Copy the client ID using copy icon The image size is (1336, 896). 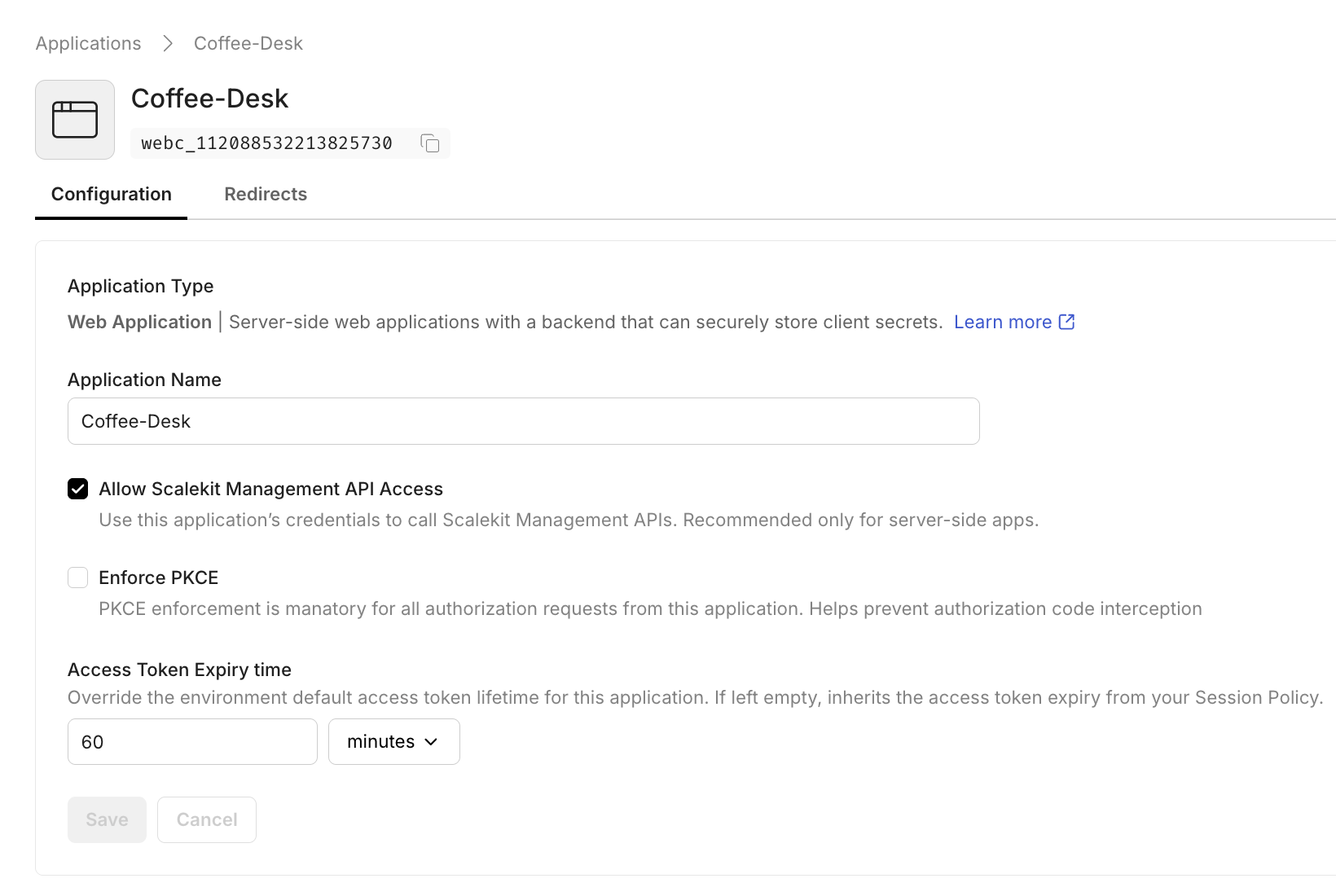coord(429,143)
